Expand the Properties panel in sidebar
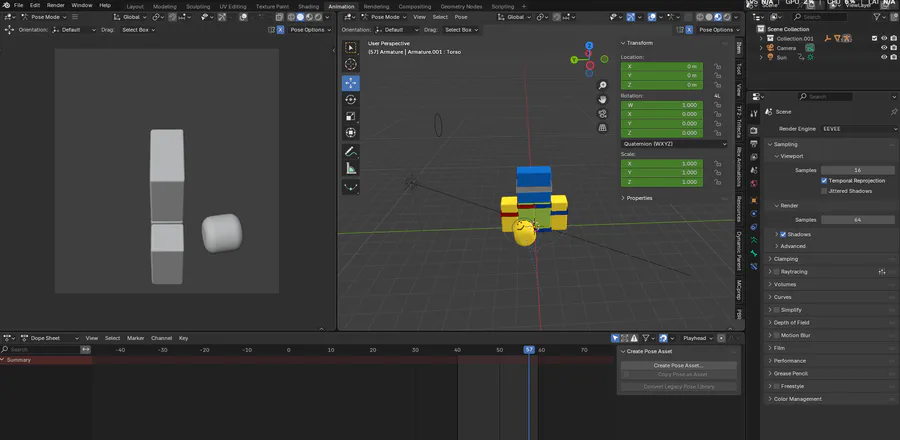The height and width of the screenshot is (440, 900). (x=637, y=198)
